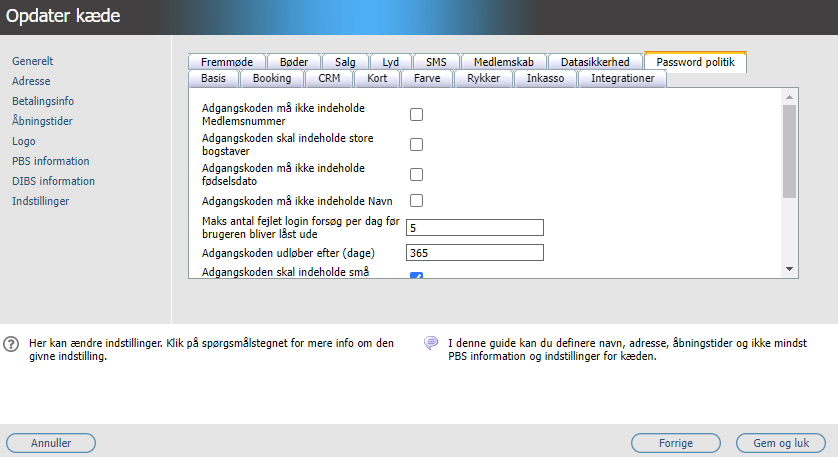Open the Basis tab
Screen dimensions: 838x457
[x=213, y=79]
